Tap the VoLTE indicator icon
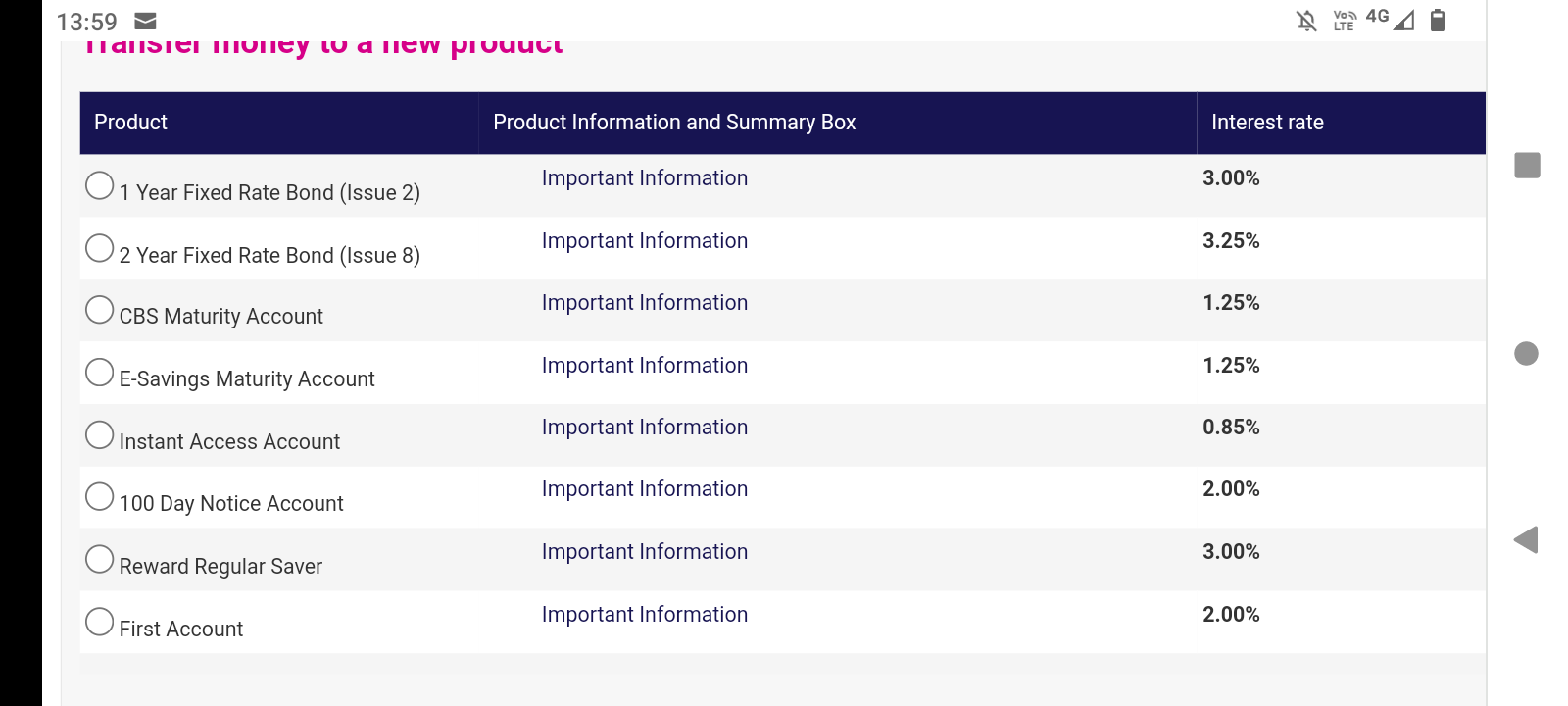 [x=1345, y=21]
